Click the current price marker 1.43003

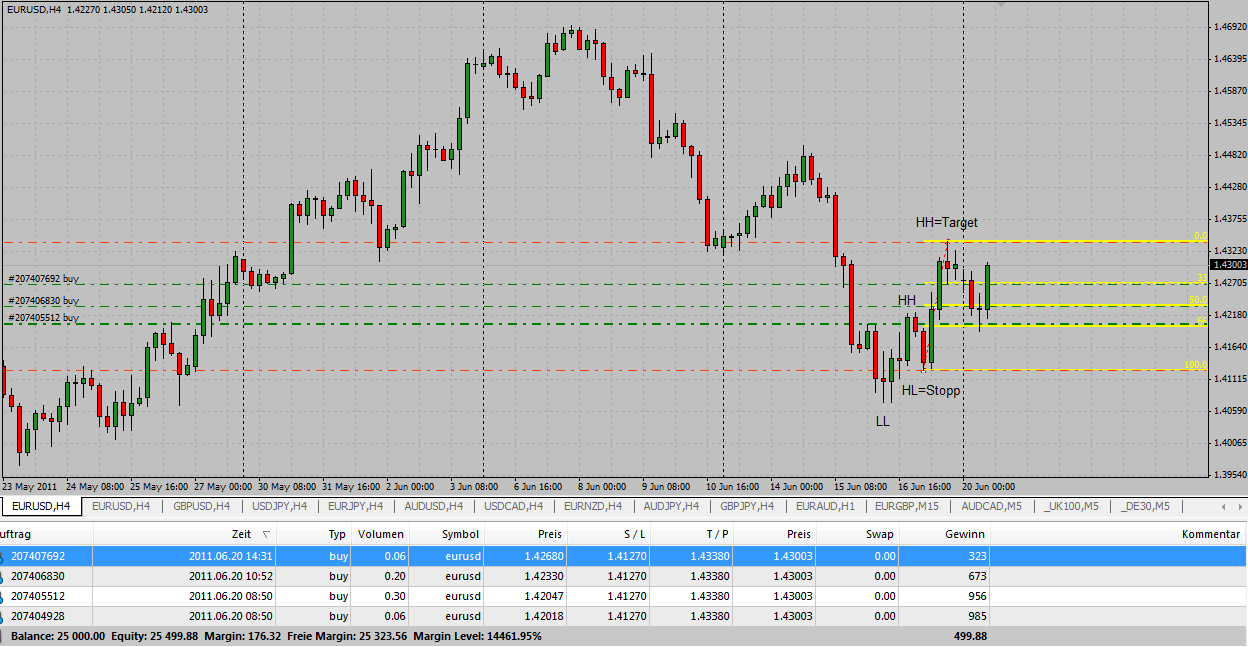(1227, 264)
